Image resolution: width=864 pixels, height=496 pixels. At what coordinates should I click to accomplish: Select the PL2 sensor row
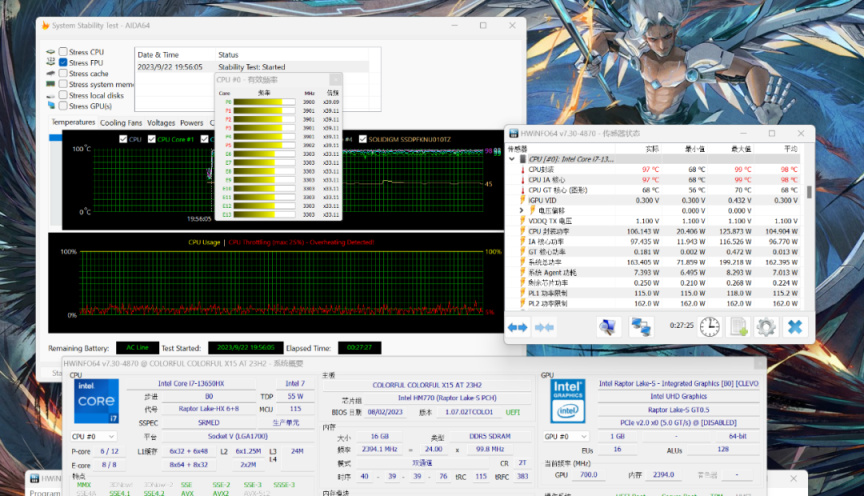[x=654, y=304]
